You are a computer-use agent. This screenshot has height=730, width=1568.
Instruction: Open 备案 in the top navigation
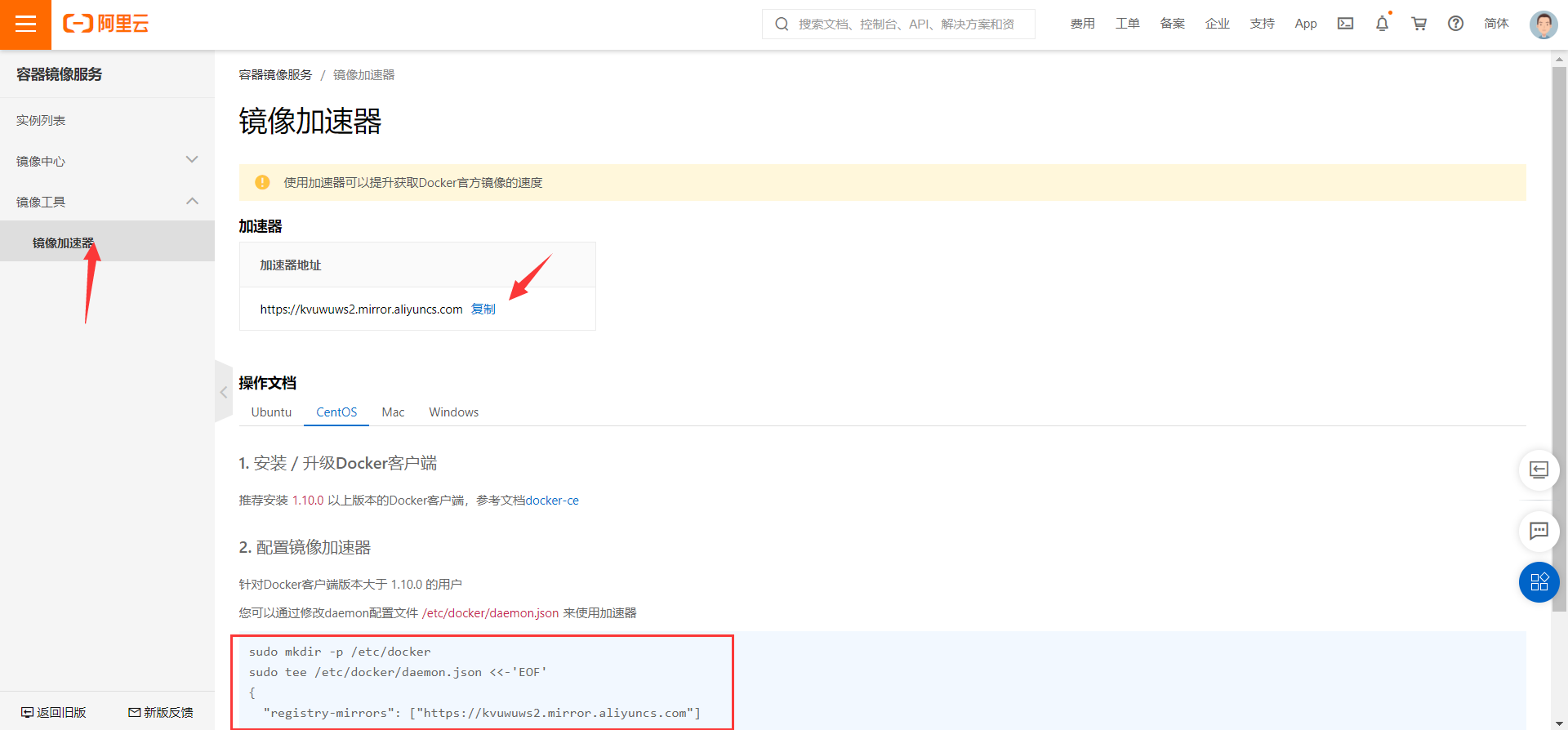(1172, 24)
